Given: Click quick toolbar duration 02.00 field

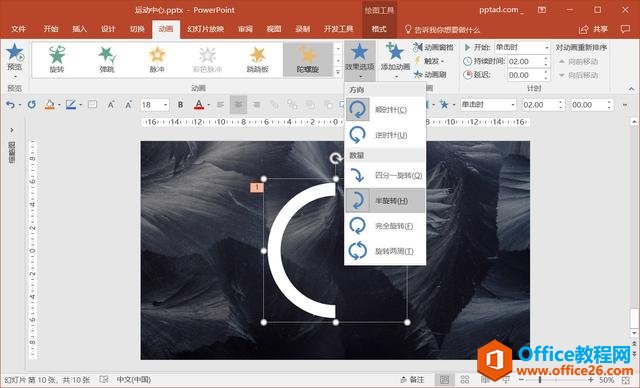Looking at the screenshot, I should tap(543, 105).
